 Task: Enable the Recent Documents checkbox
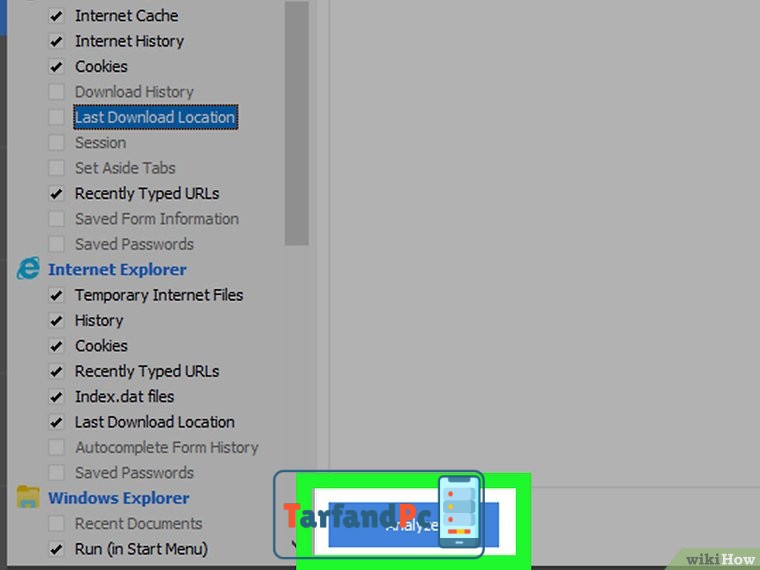click(x=56, y=524)
